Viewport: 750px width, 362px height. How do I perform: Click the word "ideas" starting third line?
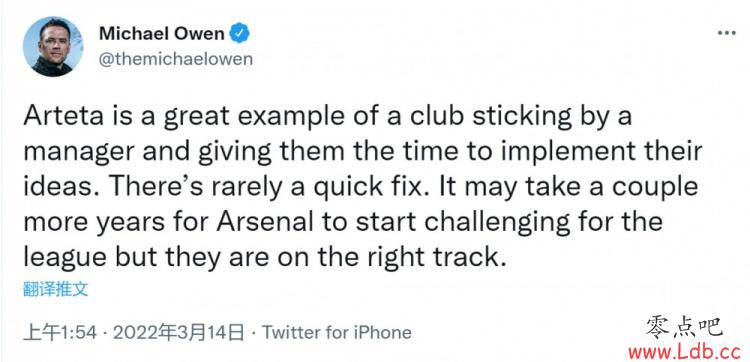point(52,187)
